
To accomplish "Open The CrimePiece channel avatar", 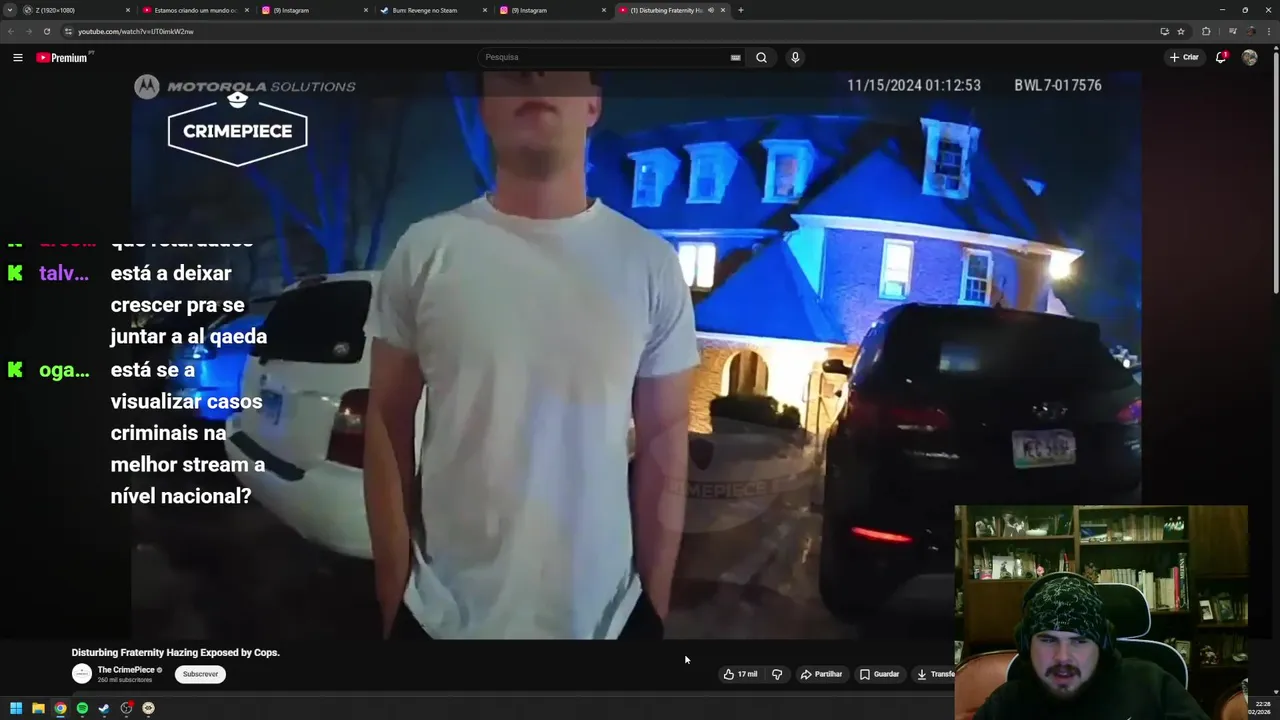I will pos(82,674).
